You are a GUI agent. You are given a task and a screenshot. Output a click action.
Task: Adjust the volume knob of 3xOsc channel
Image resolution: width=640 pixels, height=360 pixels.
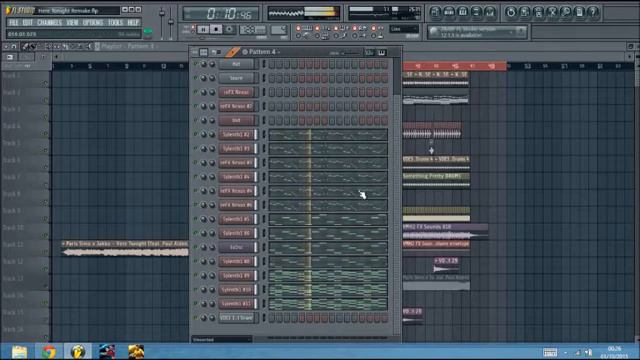pos(212,247)
